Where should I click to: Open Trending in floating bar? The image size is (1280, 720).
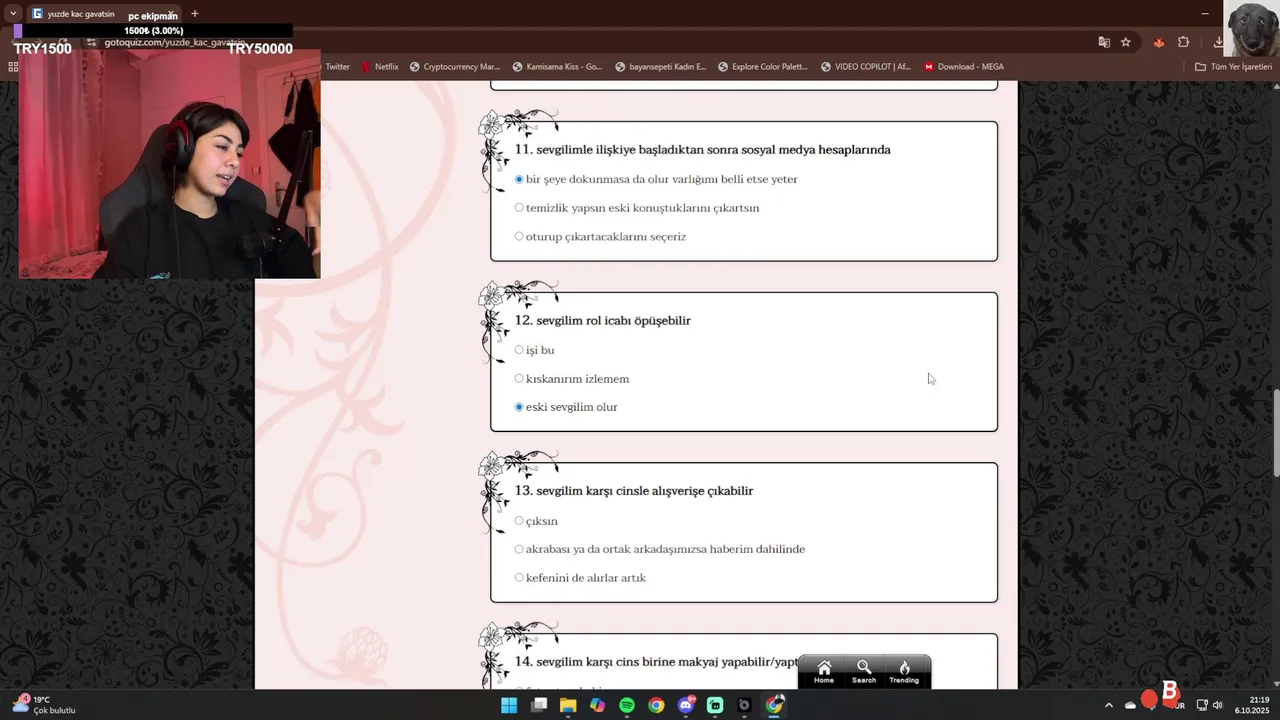coord(904,672)
